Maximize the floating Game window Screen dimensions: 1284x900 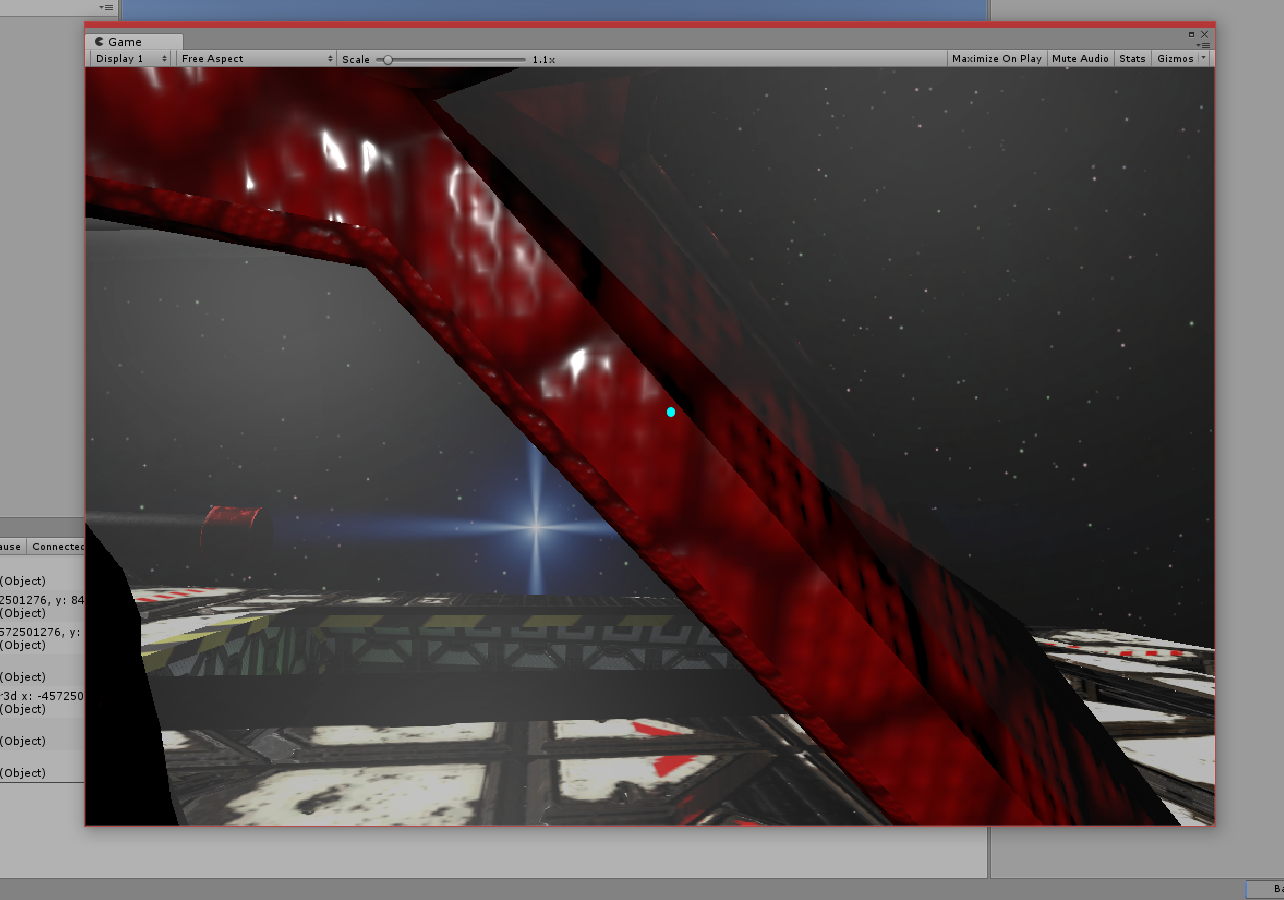pyautogui.click(x=1192, y=34)
